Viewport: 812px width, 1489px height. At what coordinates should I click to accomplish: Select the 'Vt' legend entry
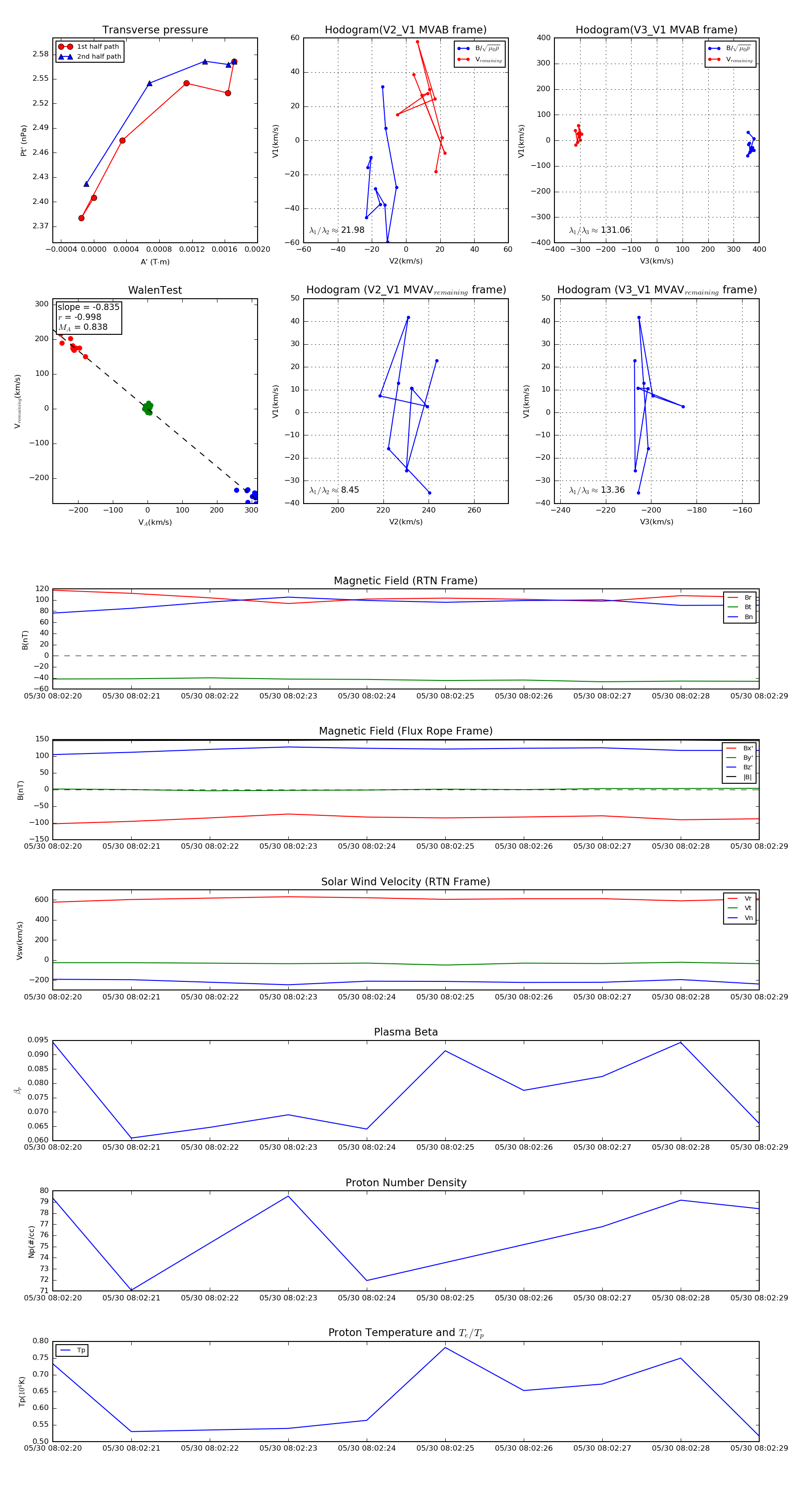tap(740, 908)
